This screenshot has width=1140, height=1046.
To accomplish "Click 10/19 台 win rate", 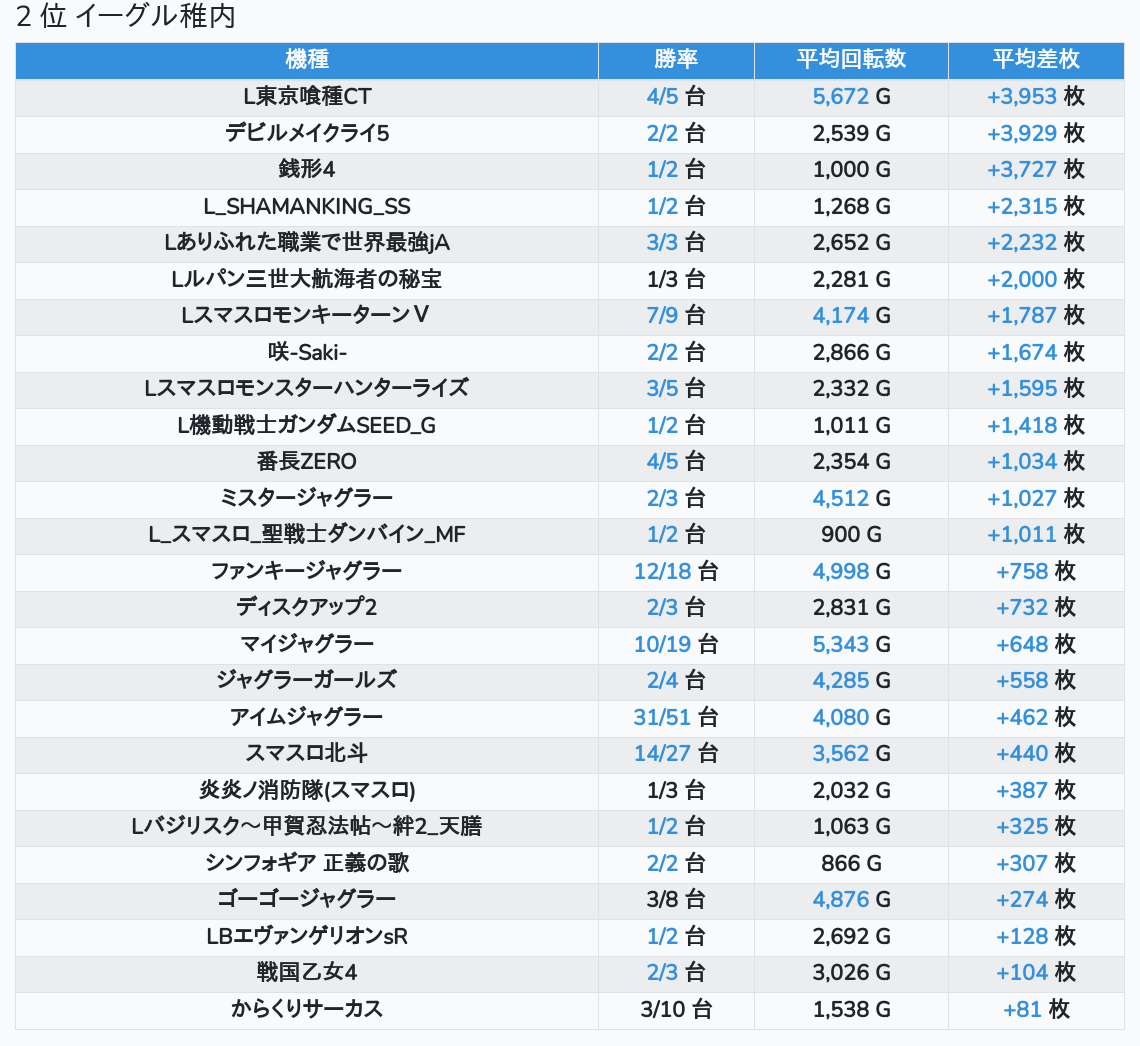I will (676, 645).
